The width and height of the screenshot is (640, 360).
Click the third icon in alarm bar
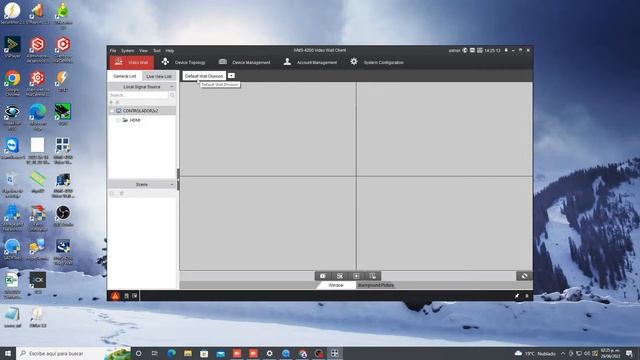coord(135,296)
